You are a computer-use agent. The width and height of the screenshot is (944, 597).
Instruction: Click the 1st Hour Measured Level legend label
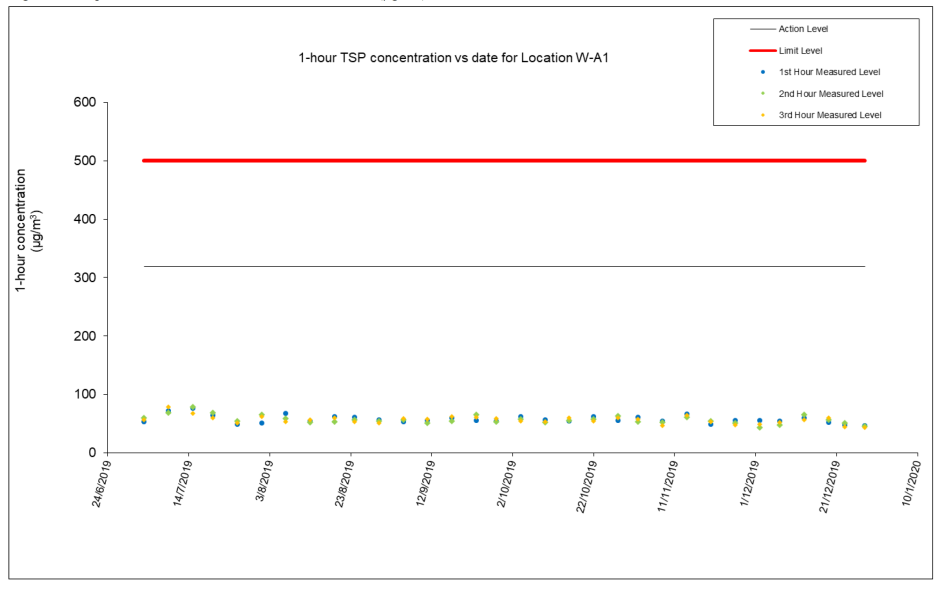pyautogui.click(x=830, y=72)
